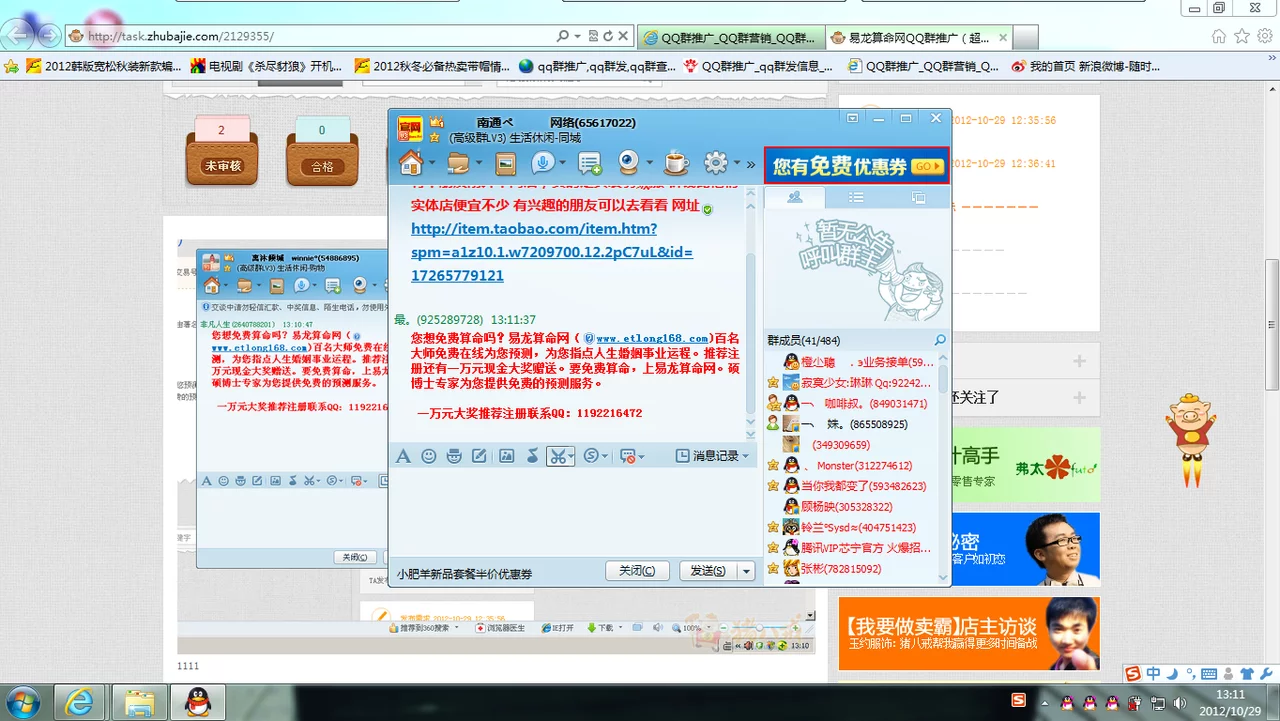Open group photo album icon
The image size is (1280, 721).
point(506,163)
